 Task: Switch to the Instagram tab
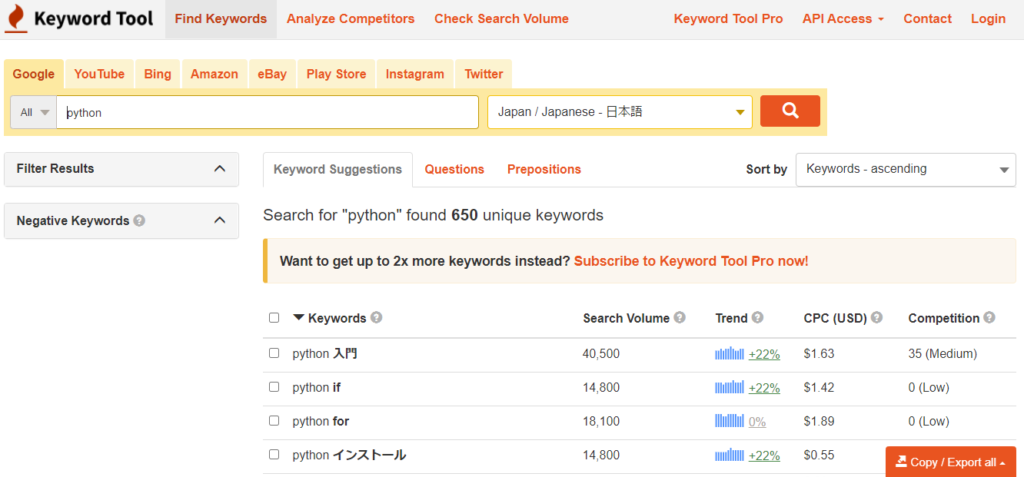[x=415, y=74]
